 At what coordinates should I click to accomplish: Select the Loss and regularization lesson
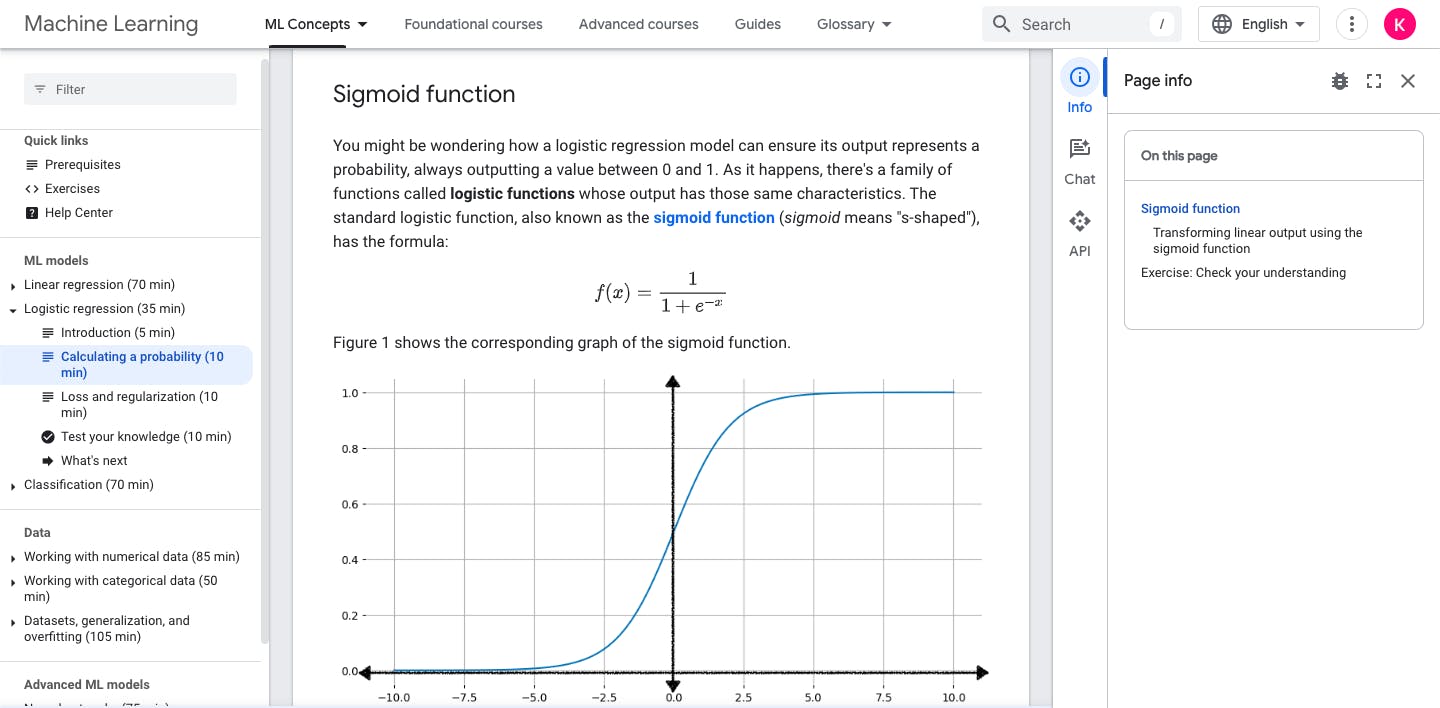click(138, 404)
